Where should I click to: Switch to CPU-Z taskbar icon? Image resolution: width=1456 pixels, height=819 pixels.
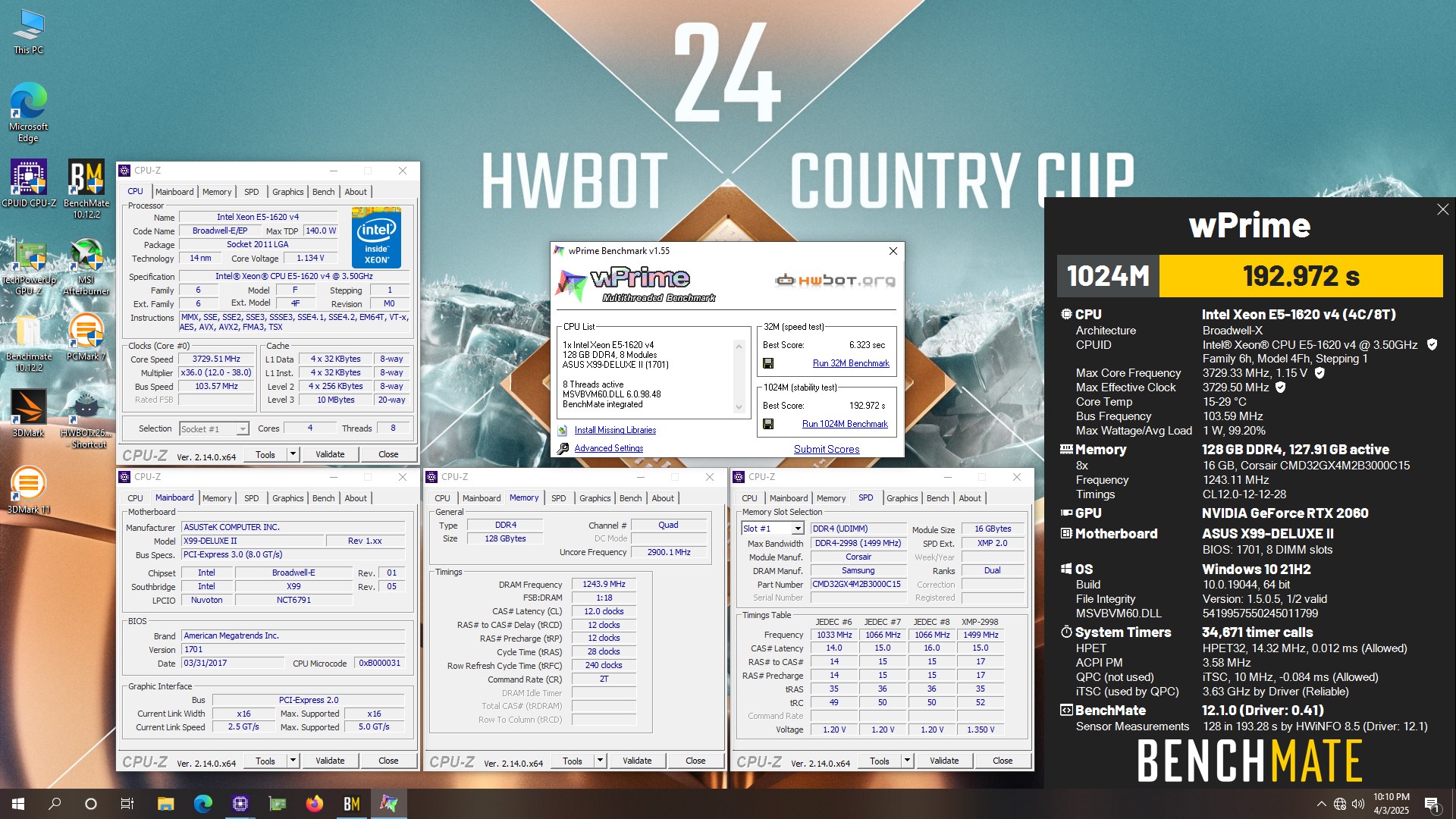click(x=240, y=804)
